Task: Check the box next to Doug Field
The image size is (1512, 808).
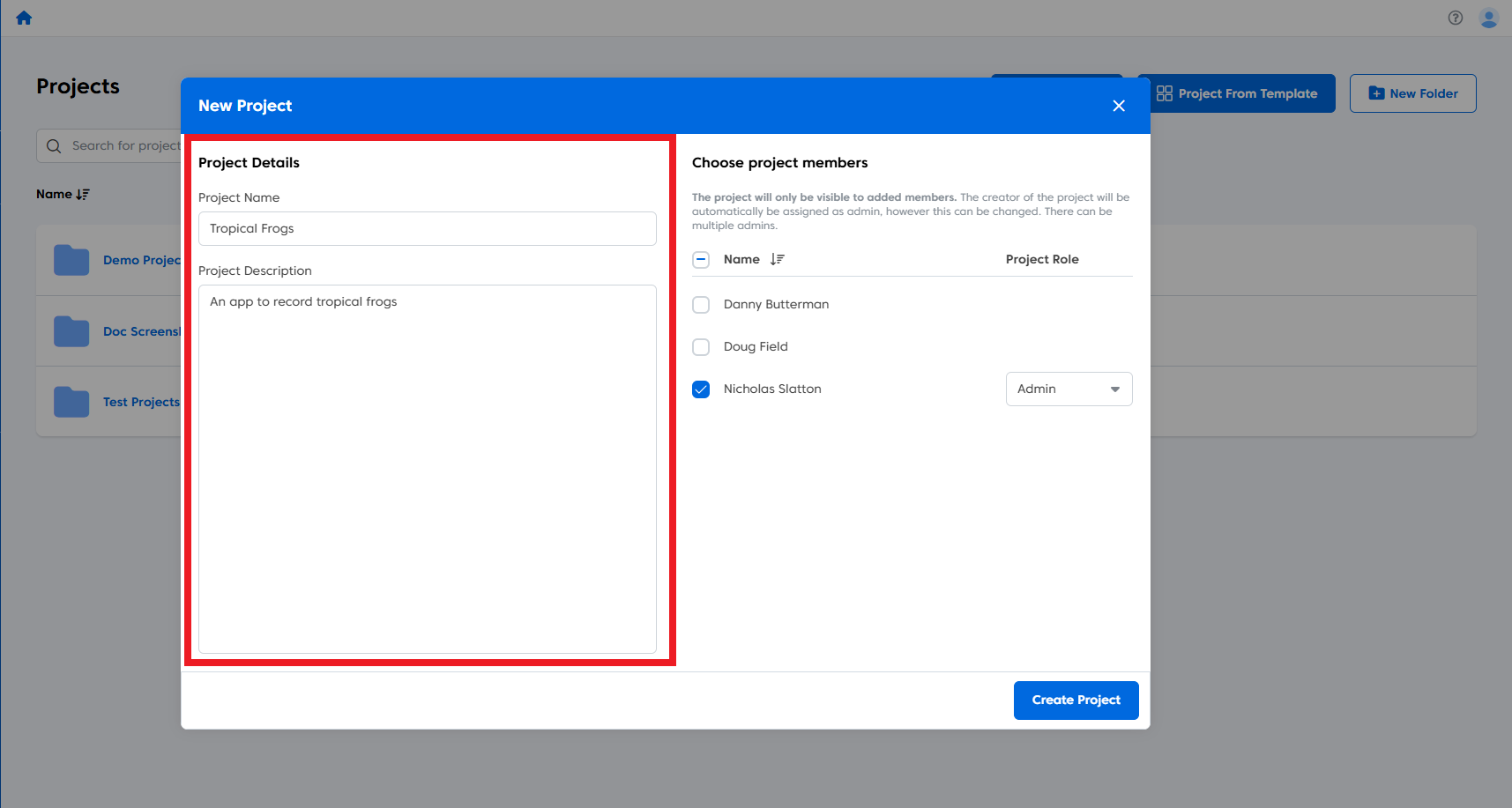Action: pos(701,346)
